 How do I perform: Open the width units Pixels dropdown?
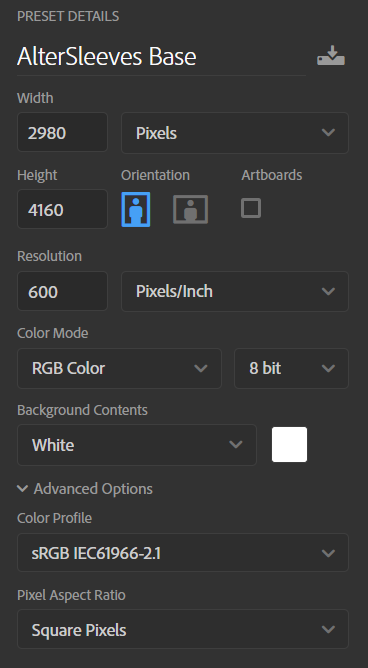[235, 133]
